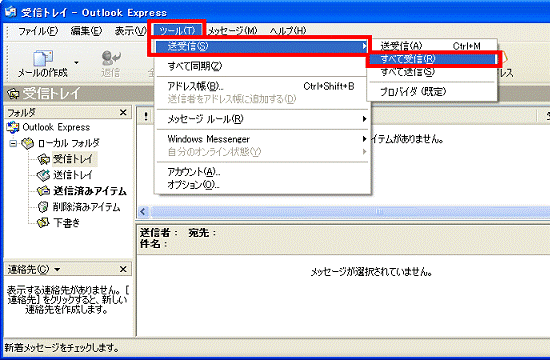Close the 連絡先 contacts pane

click(x=123, y=269)
